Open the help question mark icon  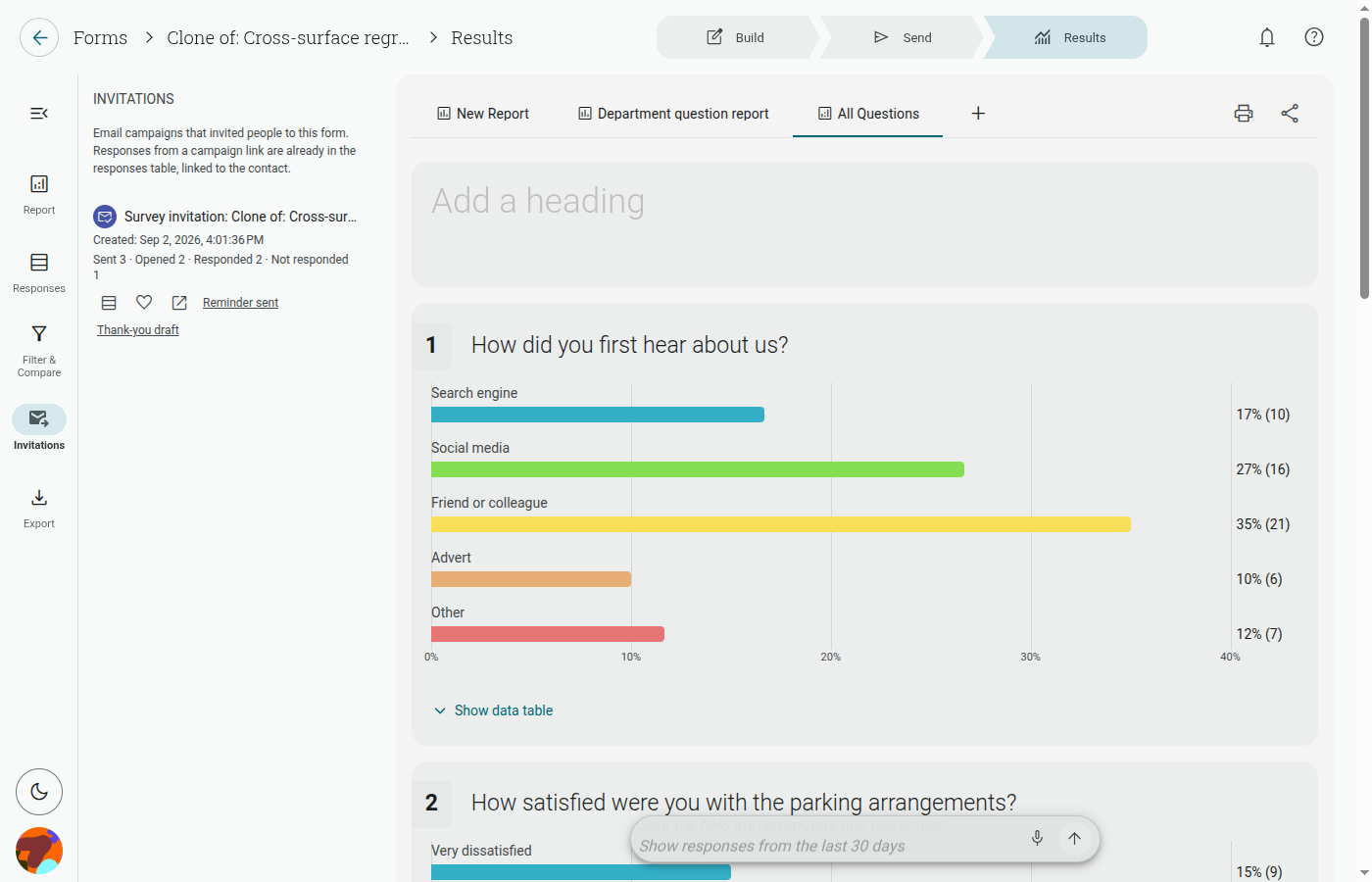(1314, 37)
